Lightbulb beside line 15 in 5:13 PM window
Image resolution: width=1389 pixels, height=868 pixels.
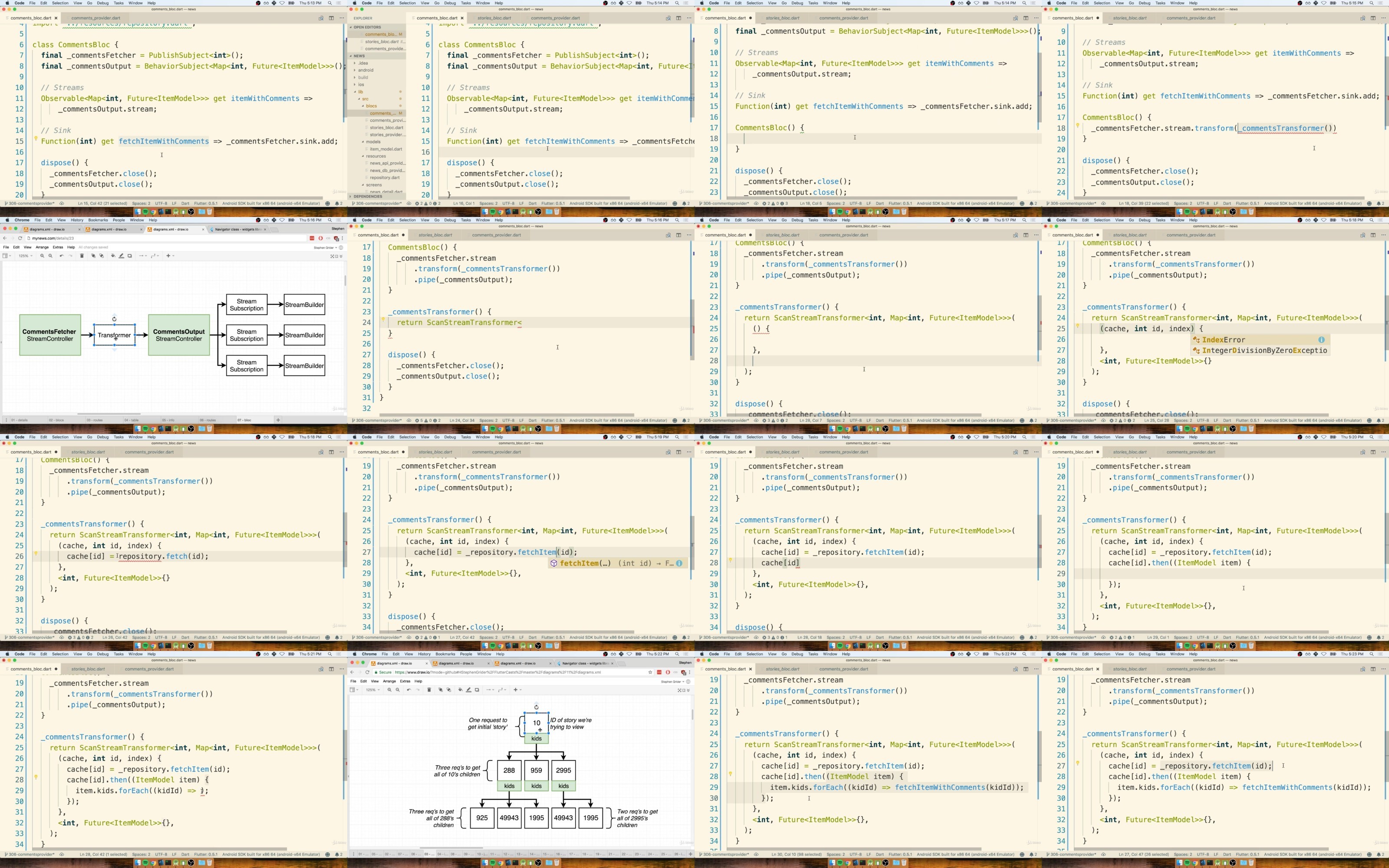tap(36, 139)
